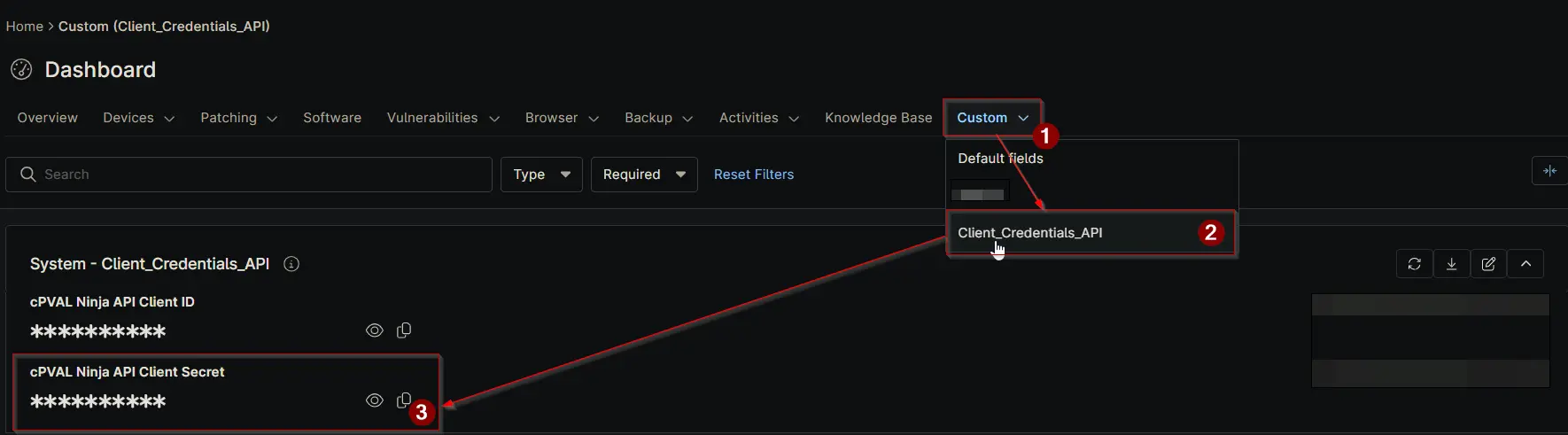Viewport: 1568px width, 435px height.
Task: Select Client_Credentials_API in the Custom menu
Action: 1091,233
